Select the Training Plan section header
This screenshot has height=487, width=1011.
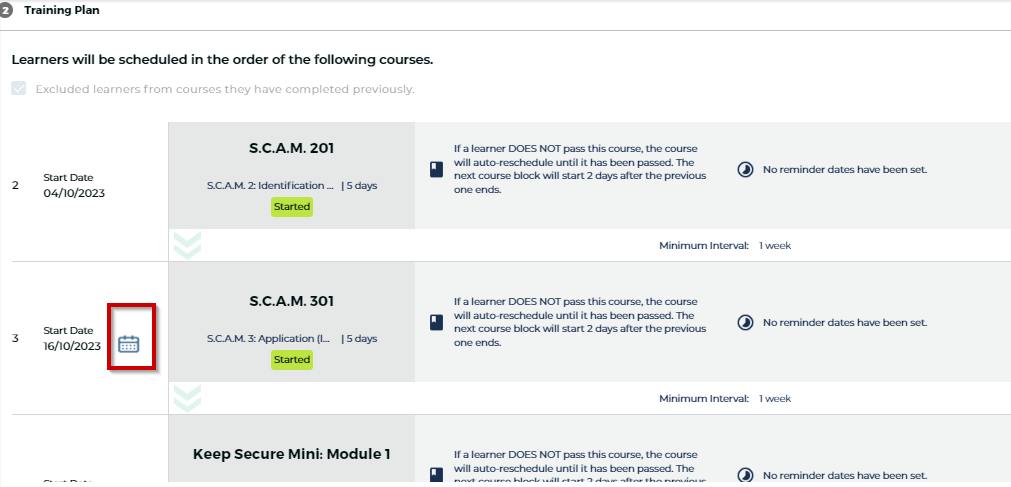point(61,10)
